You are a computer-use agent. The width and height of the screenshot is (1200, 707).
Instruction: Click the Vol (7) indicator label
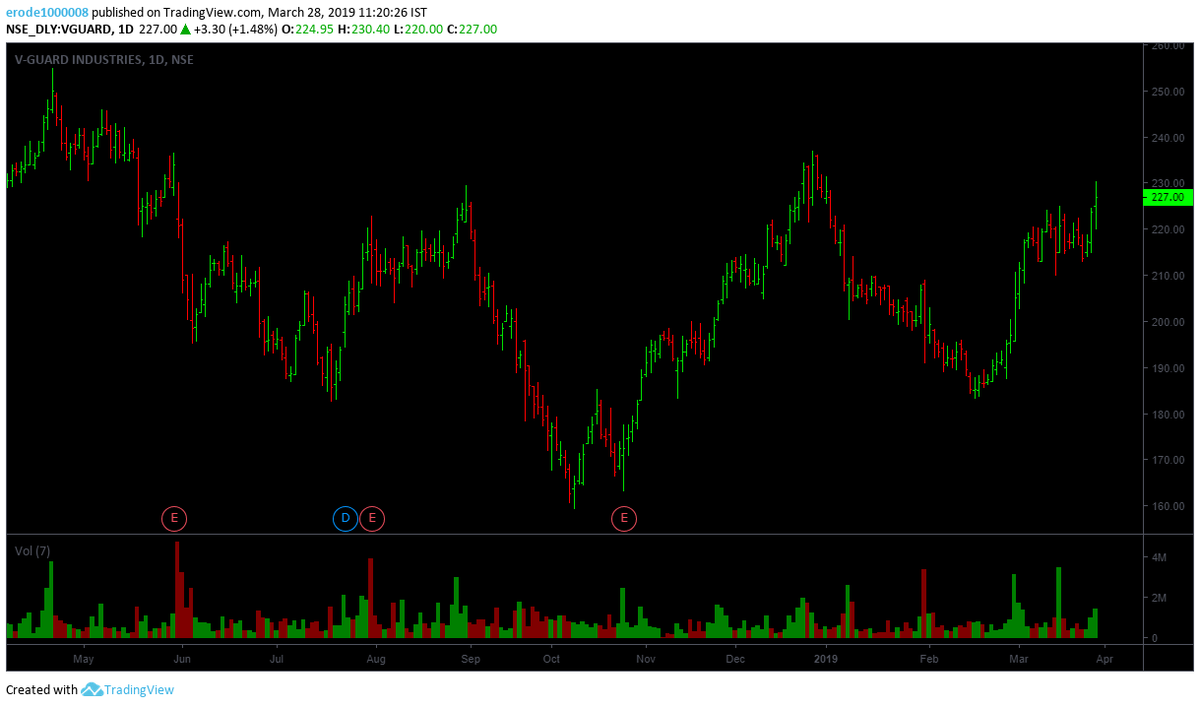[33, 551]
